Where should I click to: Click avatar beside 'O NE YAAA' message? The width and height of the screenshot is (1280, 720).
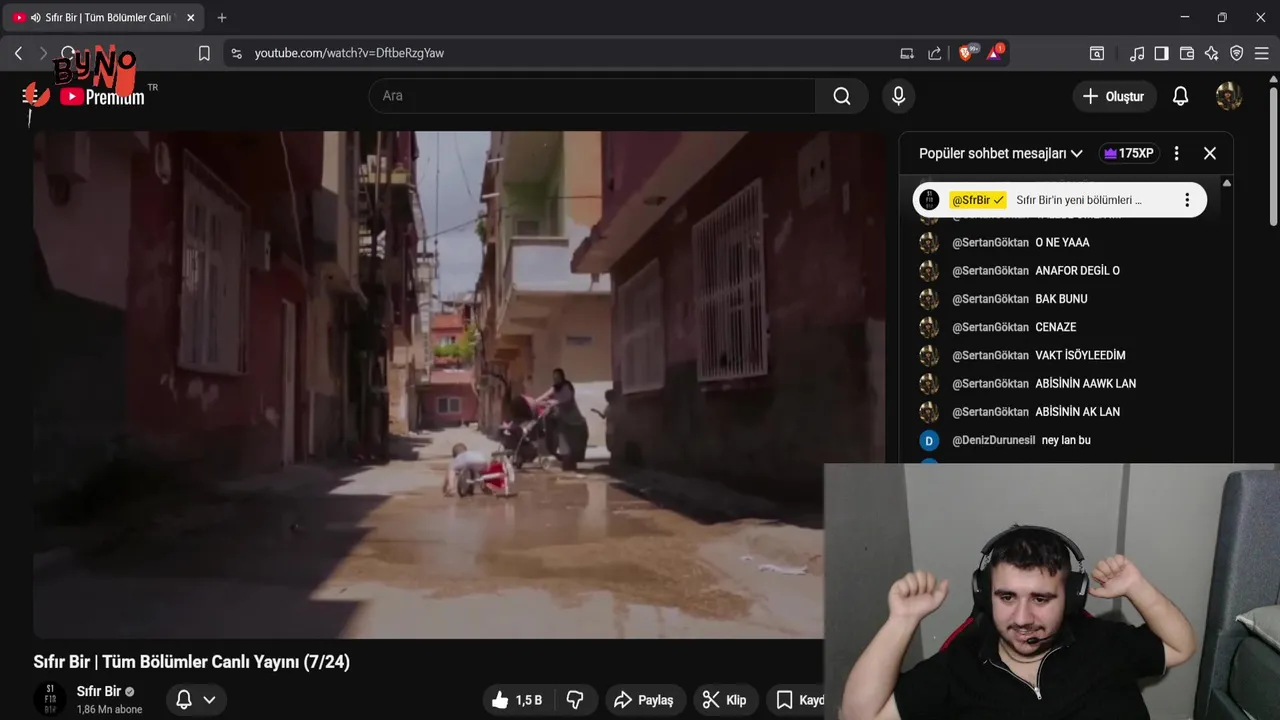(x=929, y=242)
